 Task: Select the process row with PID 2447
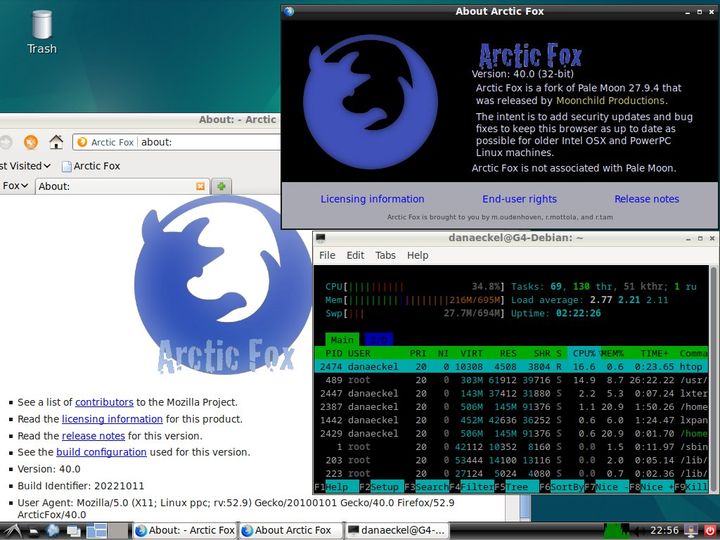[512, 393]
